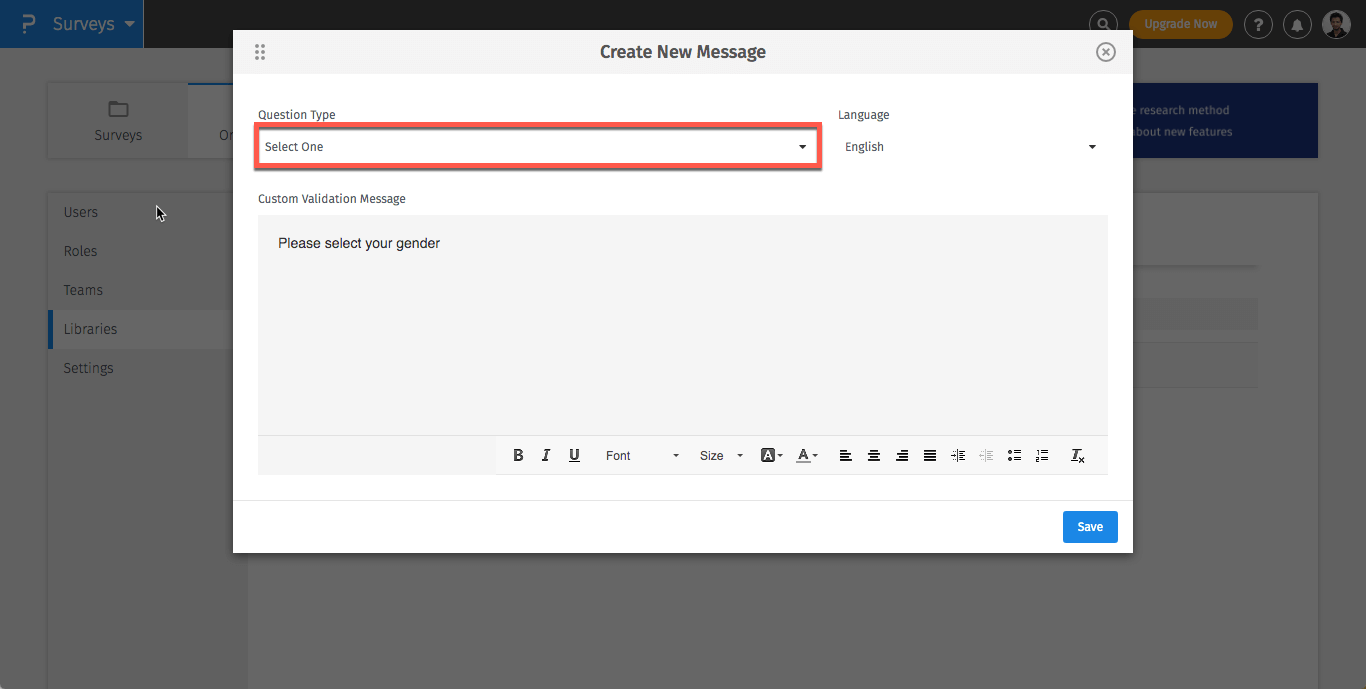
Task: Remove text formatting with the clear formatting icon
Action: pos(1078,455)
